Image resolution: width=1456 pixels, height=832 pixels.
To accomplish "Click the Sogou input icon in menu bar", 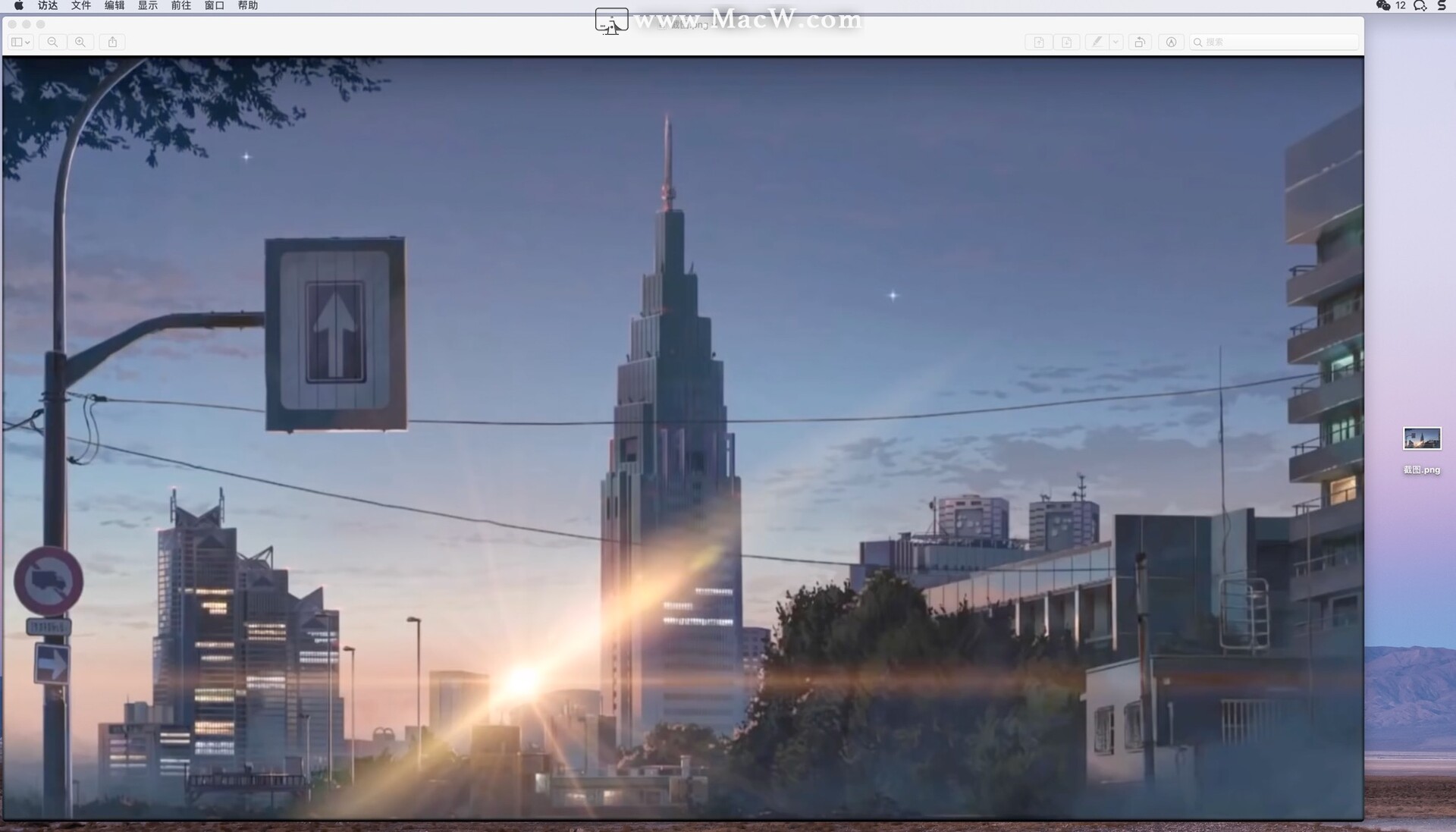I will [1442, 5].
